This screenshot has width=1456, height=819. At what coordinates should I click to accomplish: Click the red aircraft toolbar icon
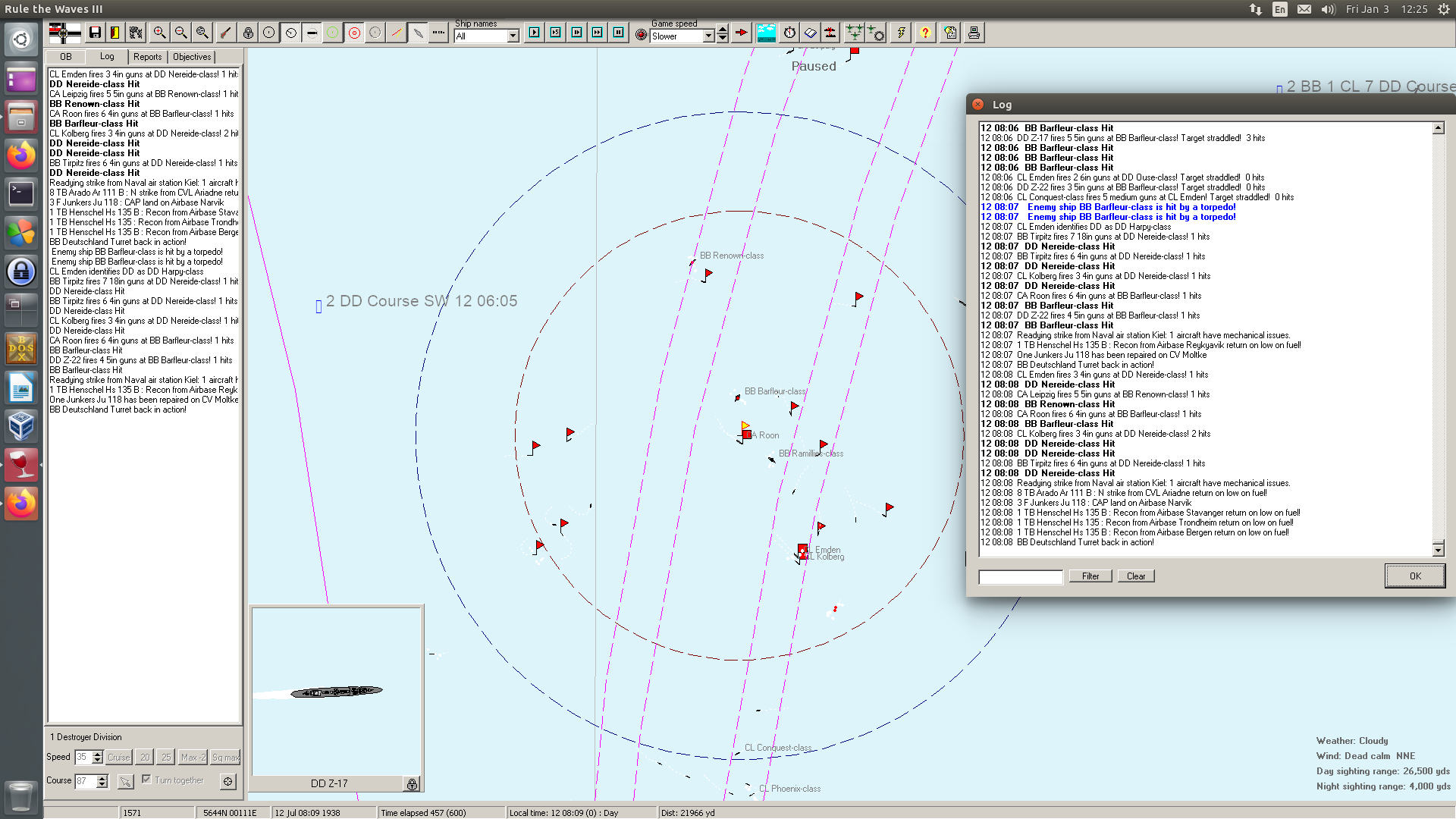(831, 33)
